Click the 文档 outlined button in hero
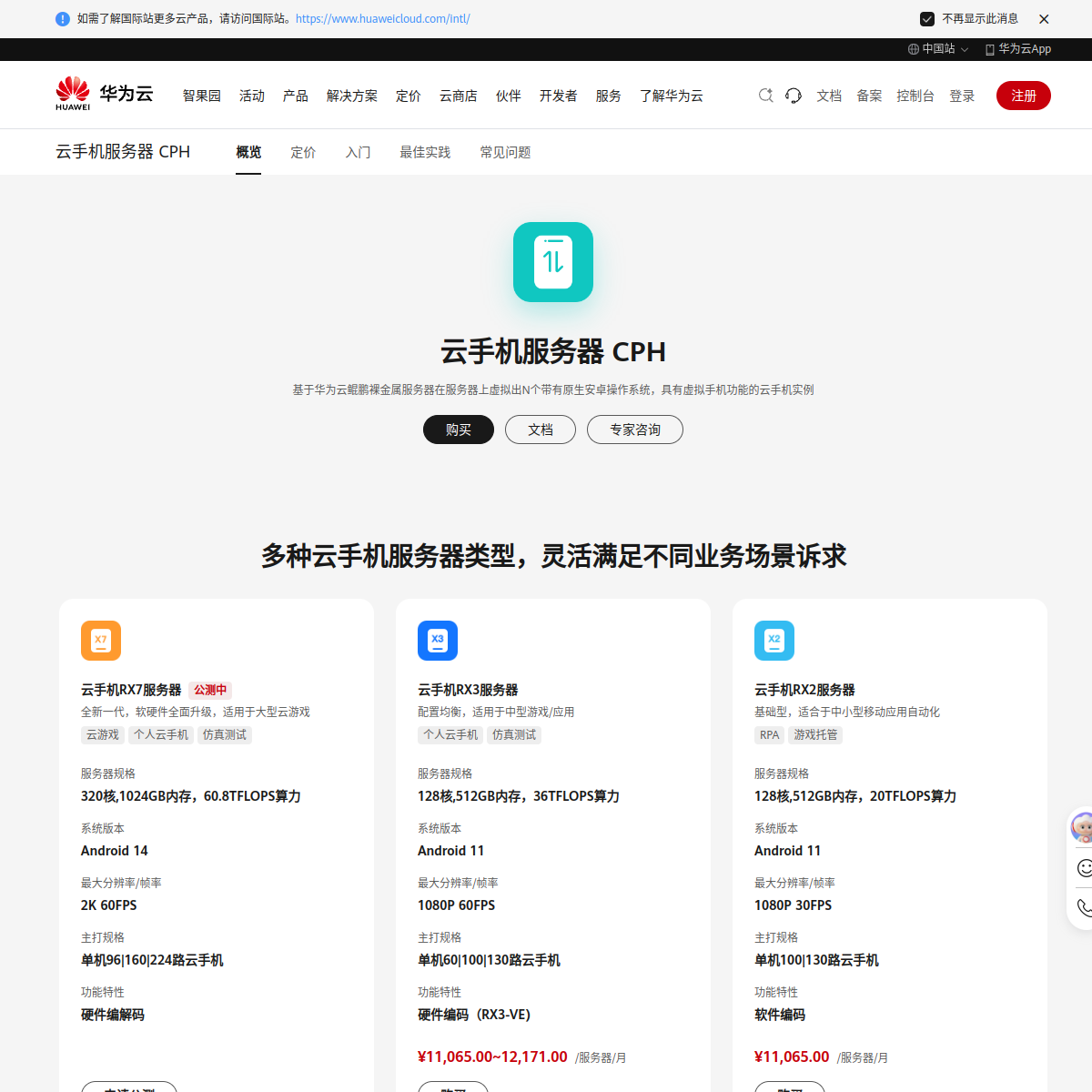The height and width of the screenshot is (1092, 1092). (x=541, y=430)
